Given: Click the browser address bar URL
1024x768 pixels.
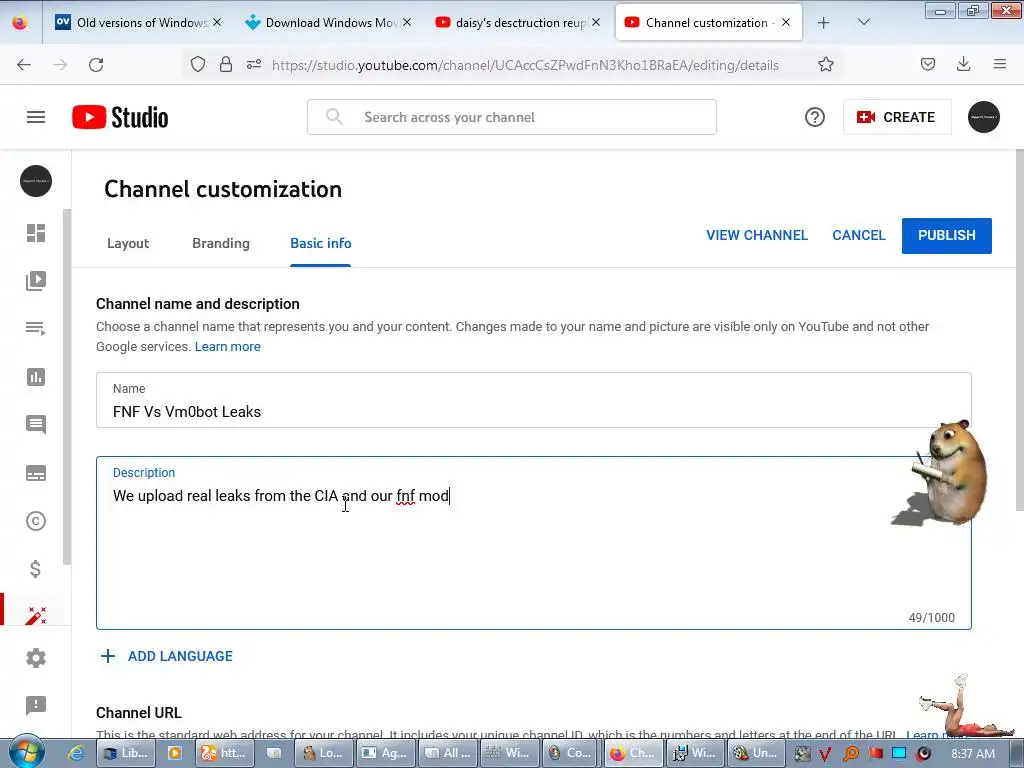Looking at the screenshot, I should pos(524,65).
